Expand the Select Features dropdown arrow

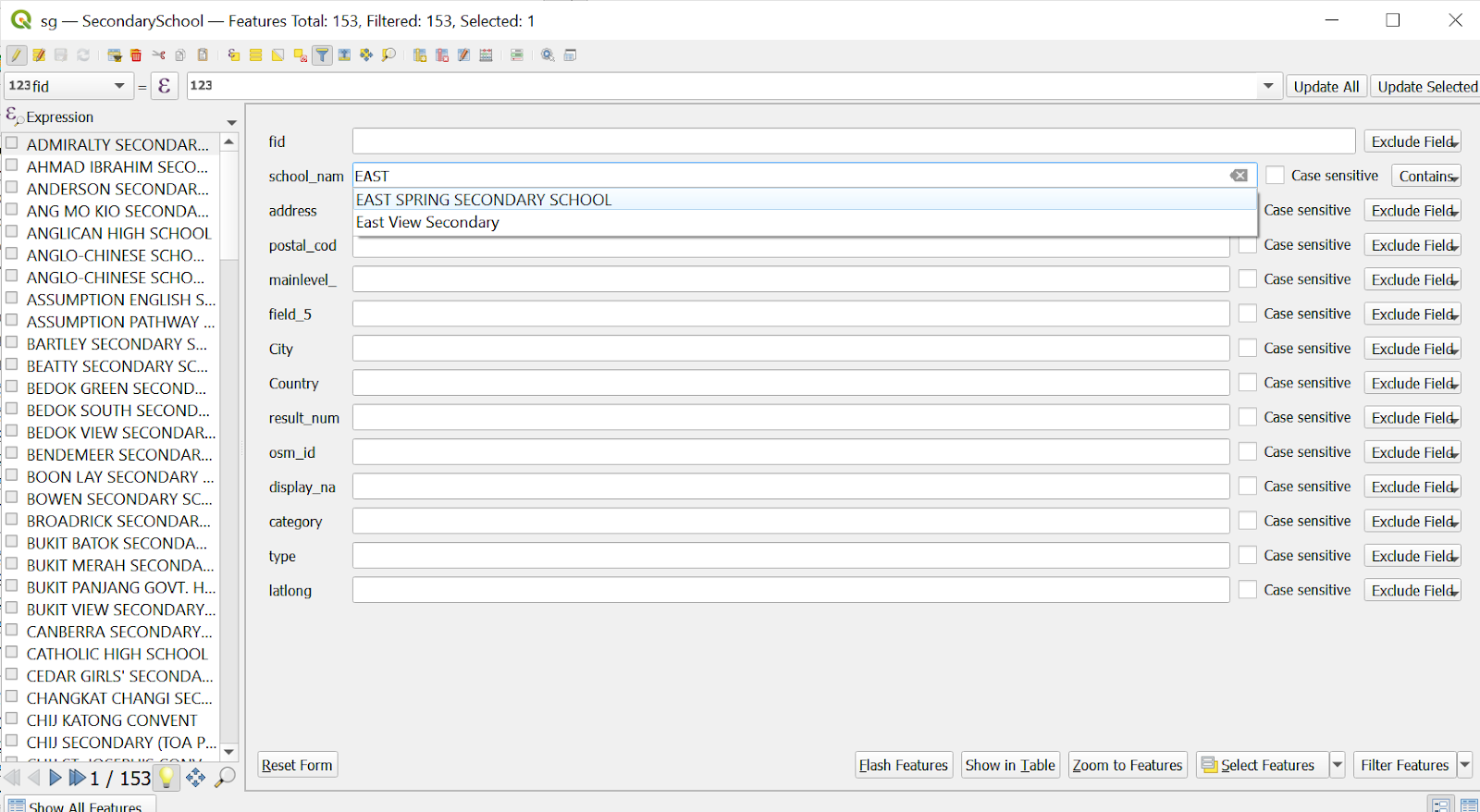tap(1337, 765)
